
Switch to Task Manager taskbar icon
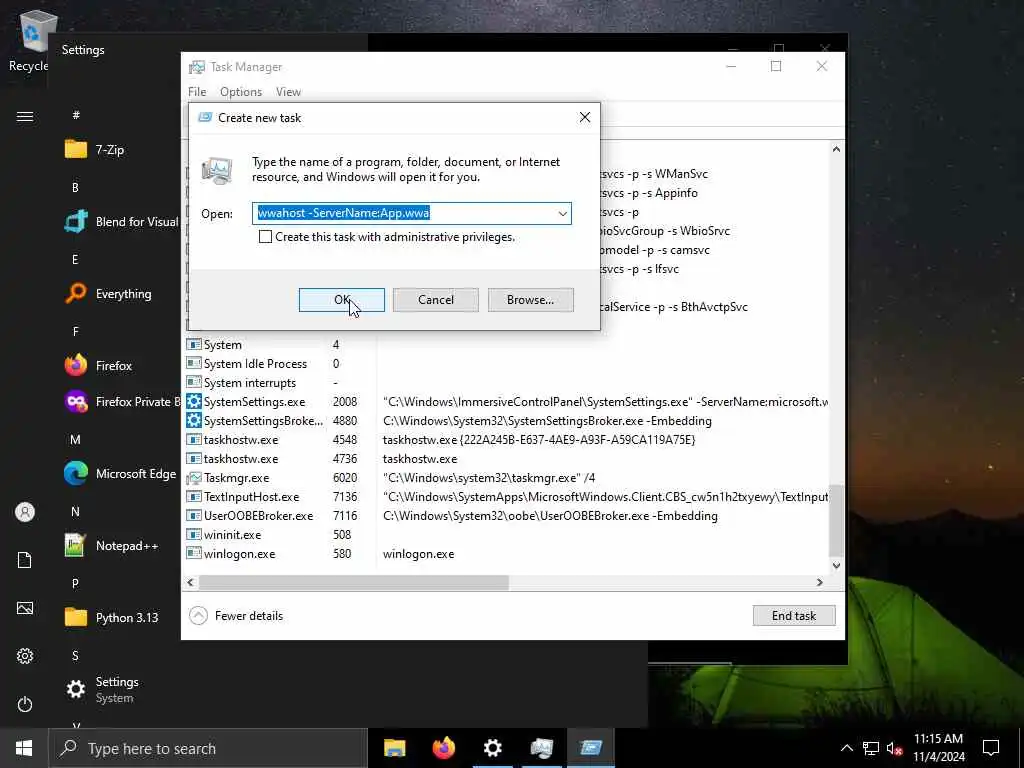pos(541,748)
